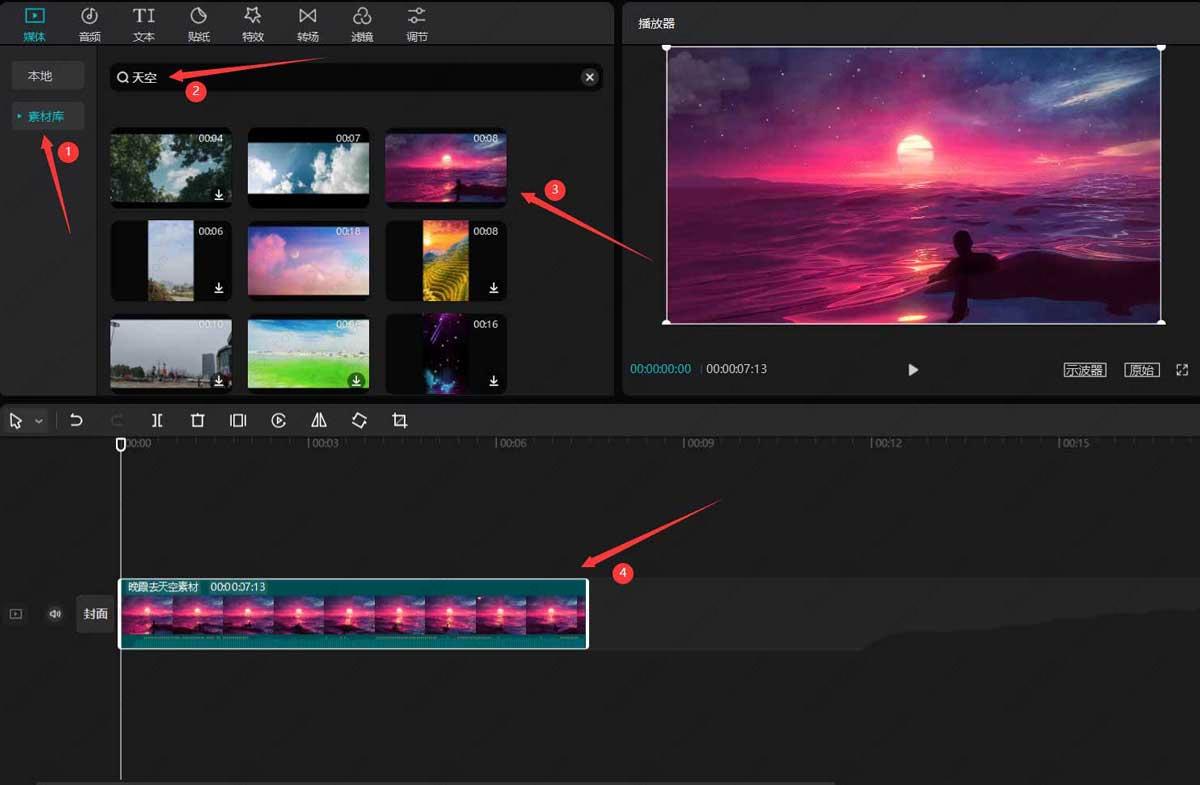Screen dimensions: 1200x785
Task: Select the split tool on the timeline toolbar
Action: (157, 420)
